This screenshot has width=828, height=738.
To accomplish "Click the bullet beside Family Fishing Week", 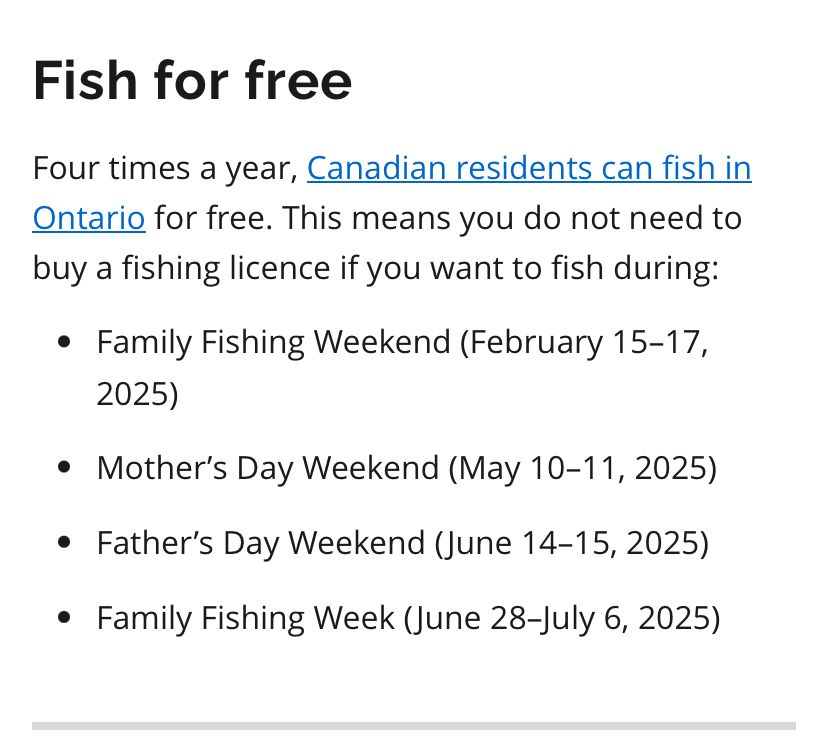I will (x=64, y=618).
